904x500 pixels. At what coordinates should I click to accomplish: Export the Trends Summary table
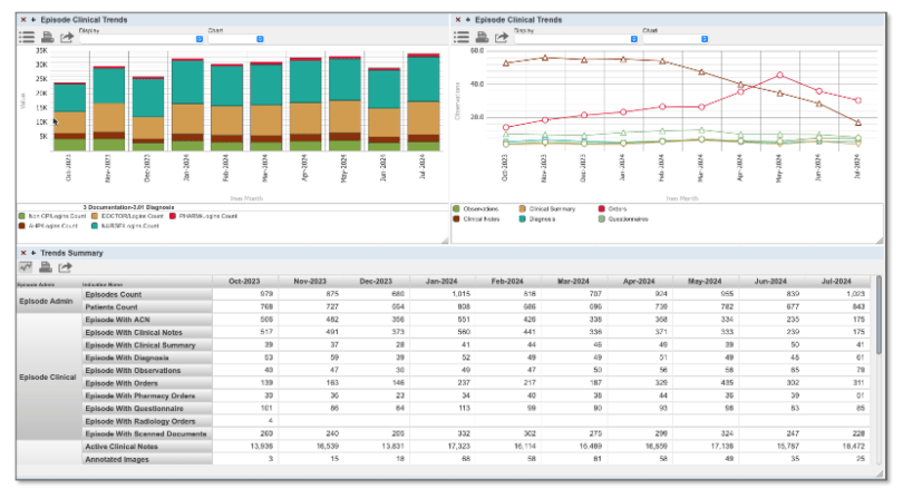click(66, 267)
